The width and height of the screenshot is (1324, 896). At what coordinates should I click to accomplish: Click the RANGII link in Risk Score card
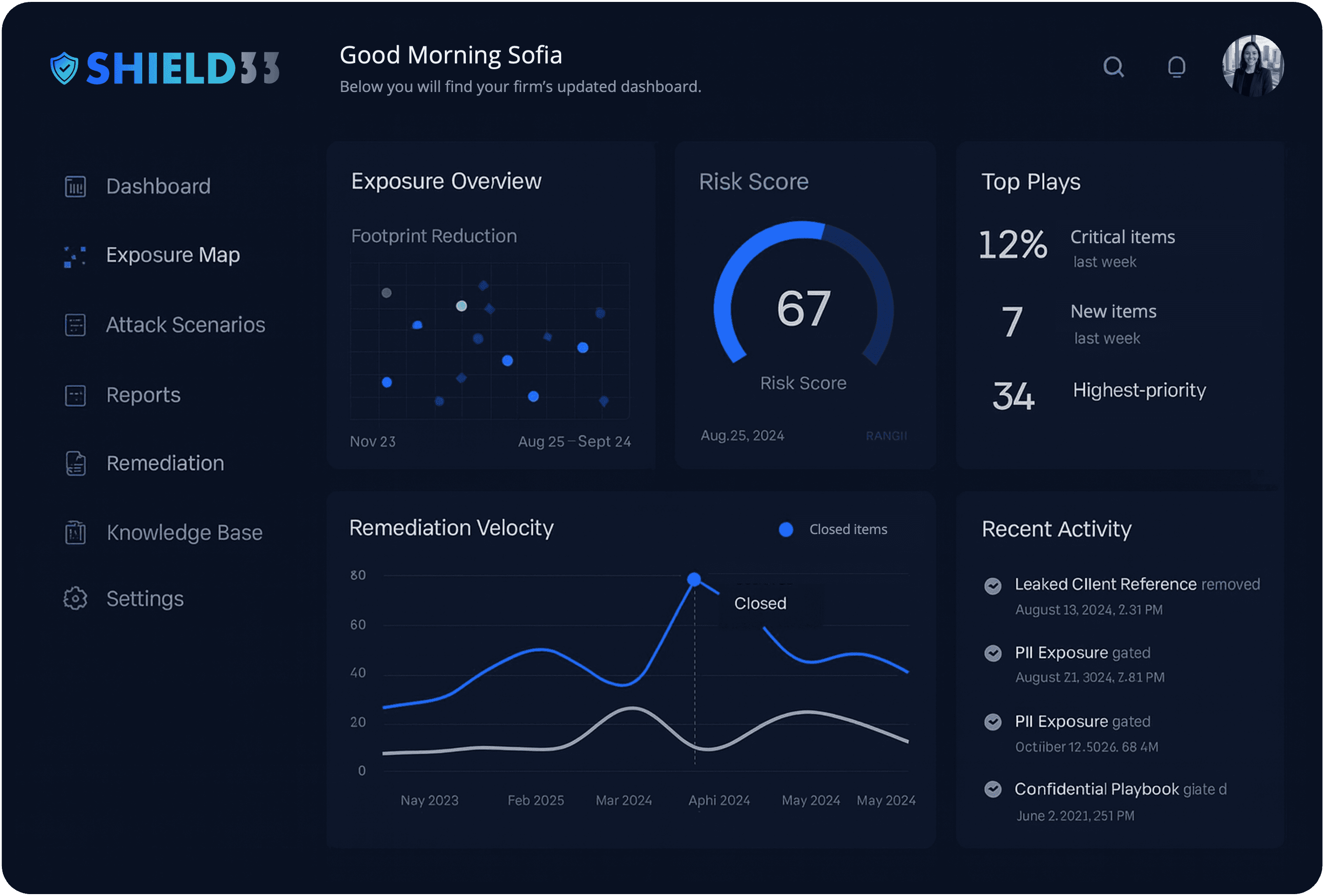tap(886, 436)
